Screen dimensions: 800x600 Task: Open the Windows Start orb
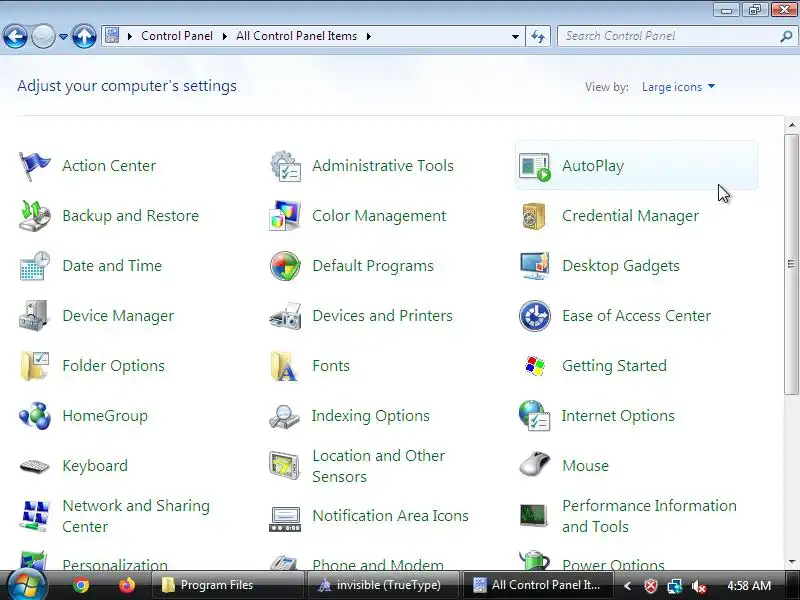coord(27,585)
